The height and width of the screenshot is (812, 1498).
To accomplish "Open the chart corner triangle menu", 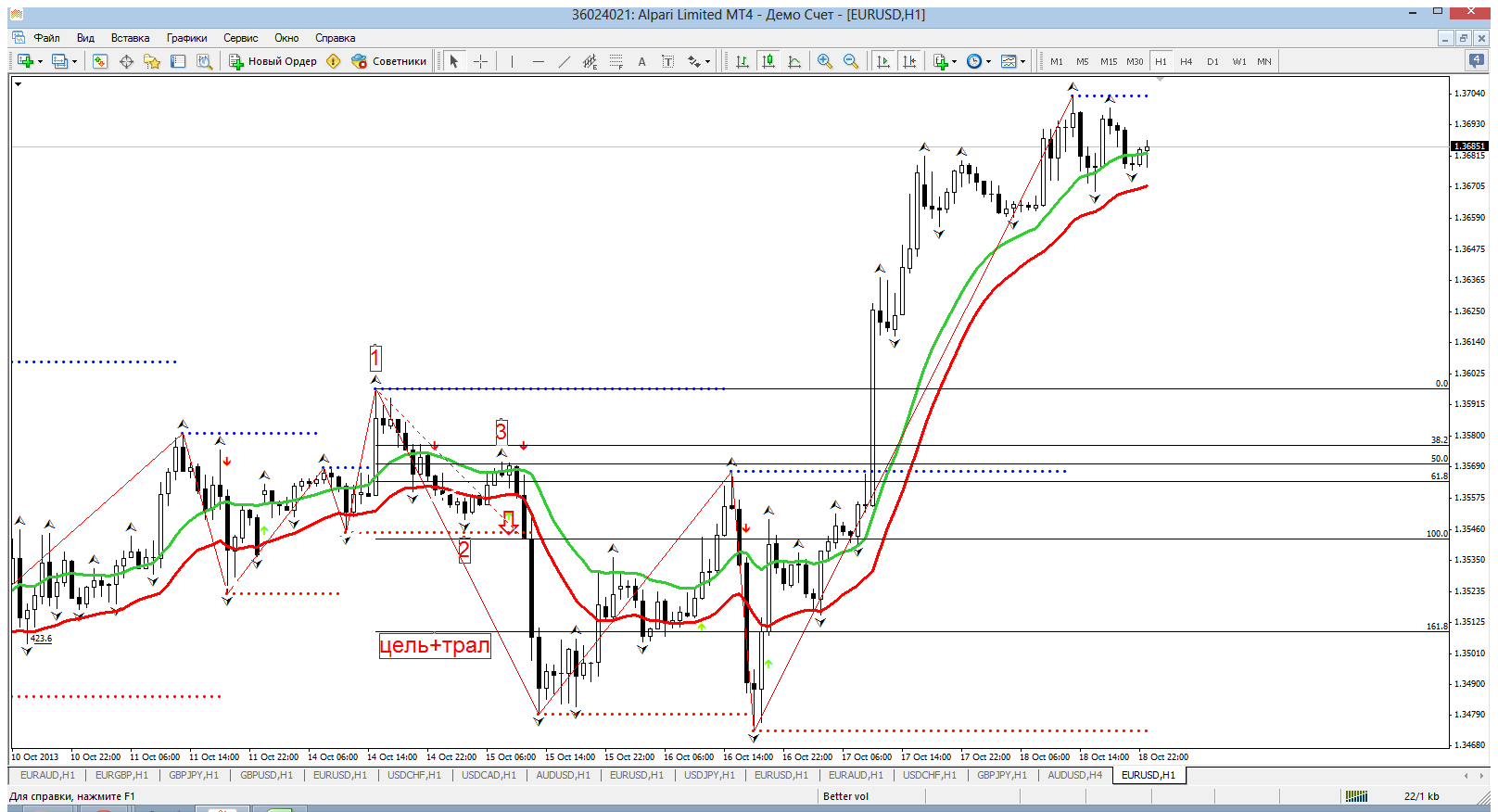I will [18, 84].
